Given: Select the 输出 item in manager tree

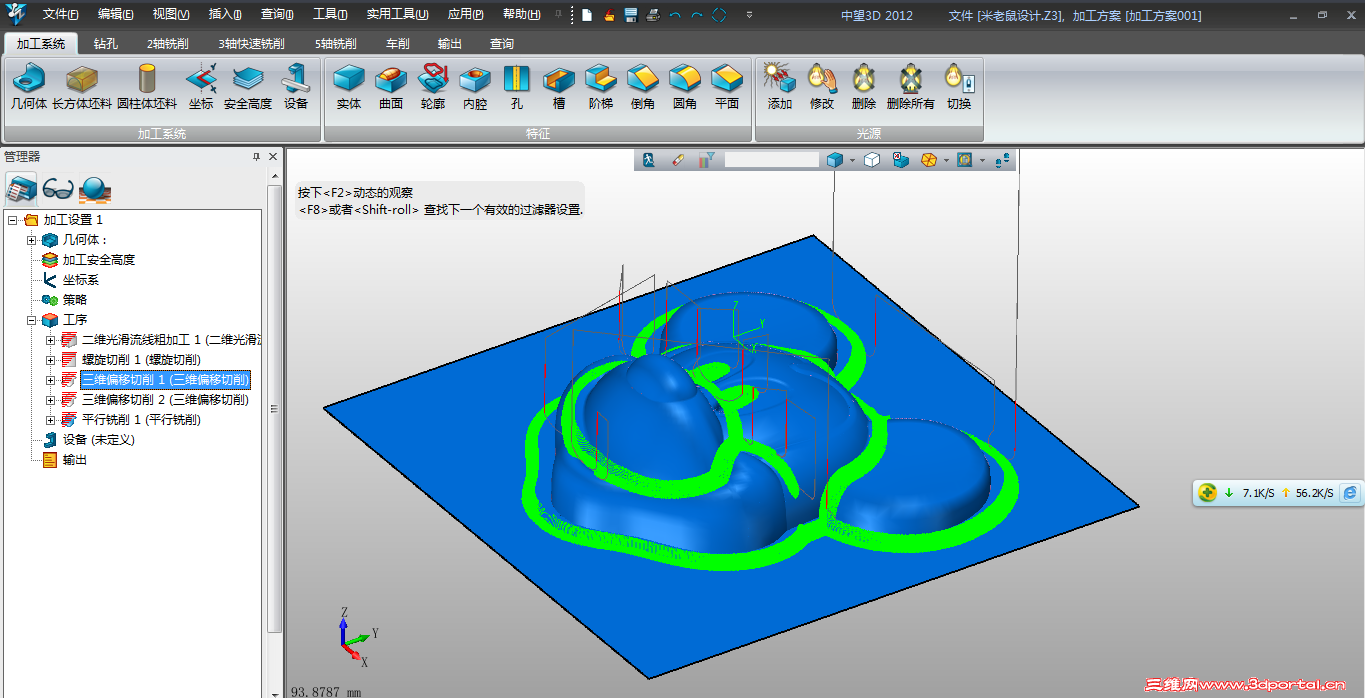Looking at the screenshot, I should point(75,460).
